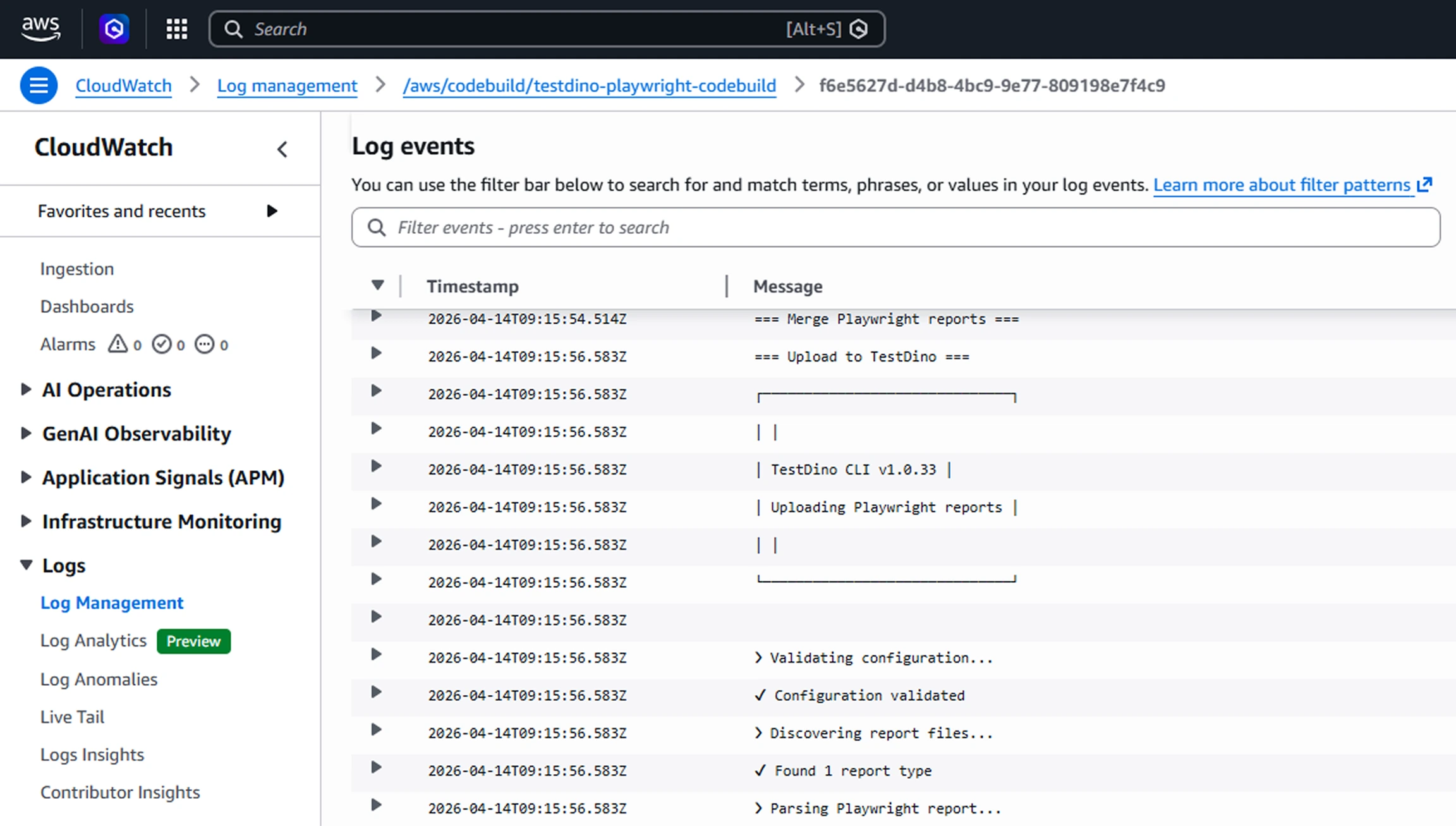Expand the Found 1 report type log row
The width and height of the screenshot is (1456, 826).
point(376,767)
